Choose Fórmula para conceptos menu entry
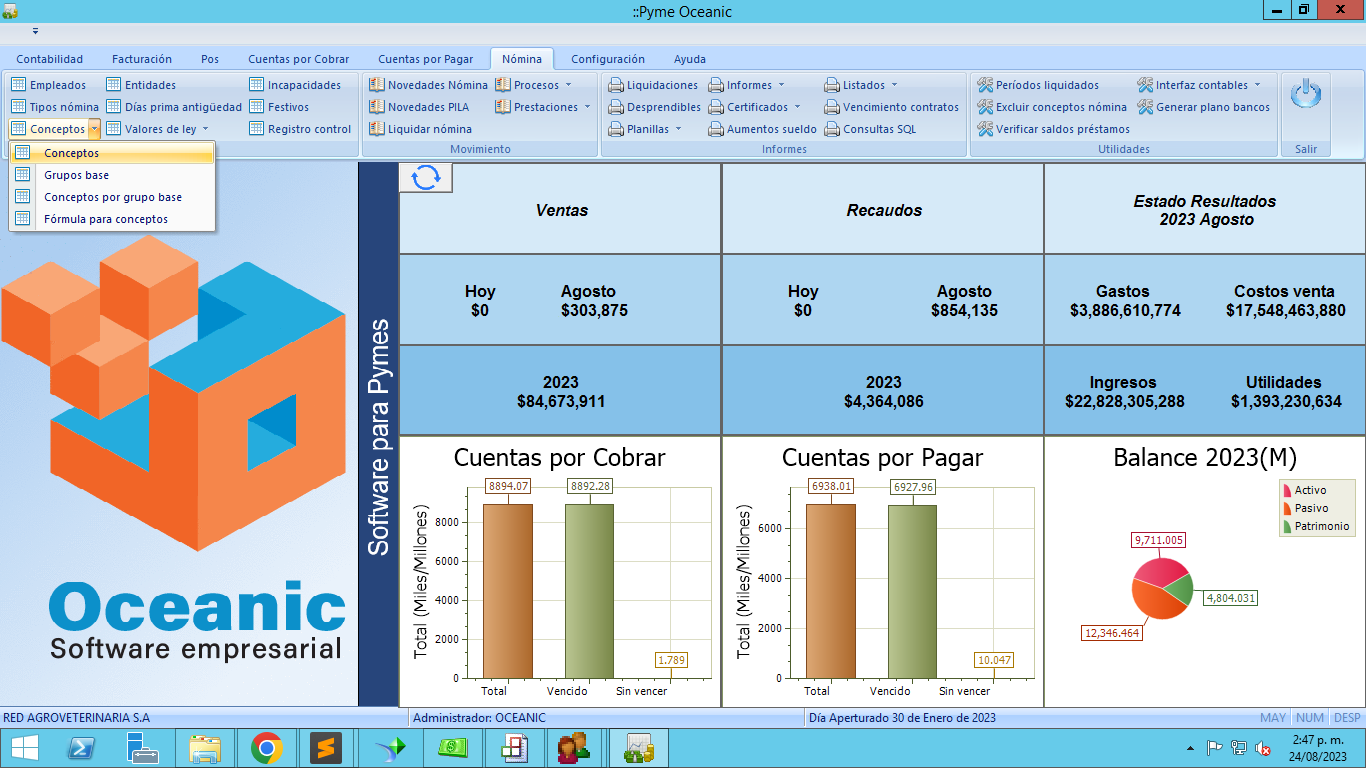The width and height of the screenshot is (1366, 768). coord(105,219)
